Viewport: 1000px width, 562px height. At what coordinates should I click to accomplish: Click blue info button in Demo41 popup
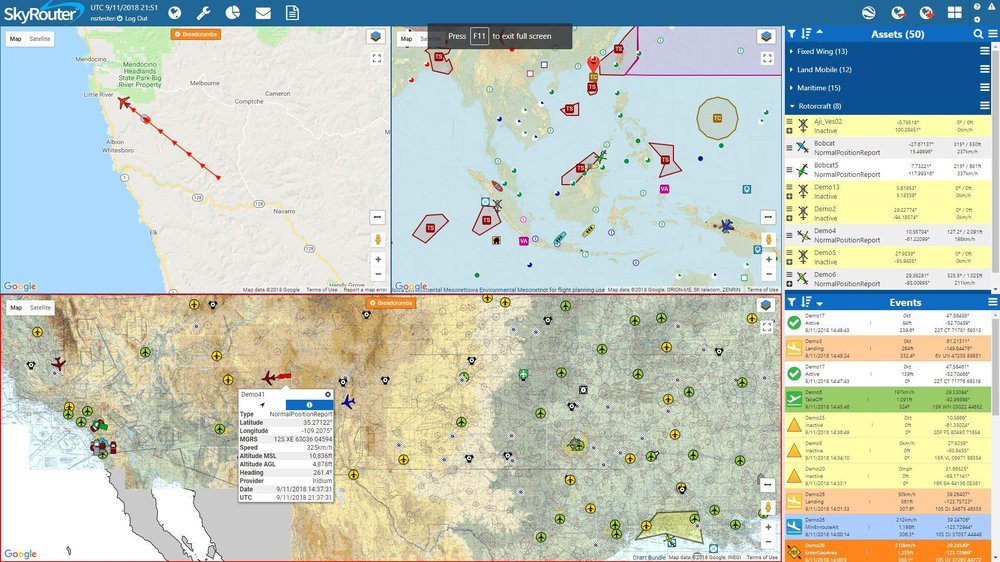click(309, 404)
